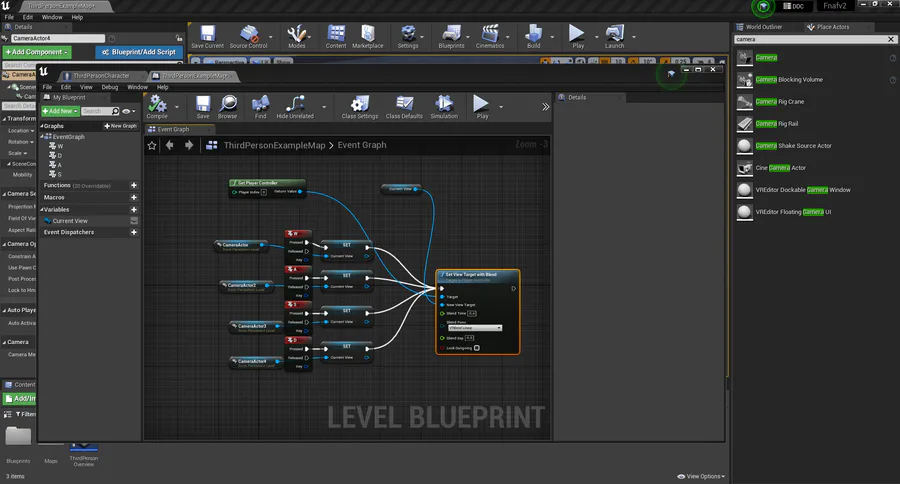900x484 pixels.
Task: Click the CameraActor4 name field
Action: [x=58, y=38]
